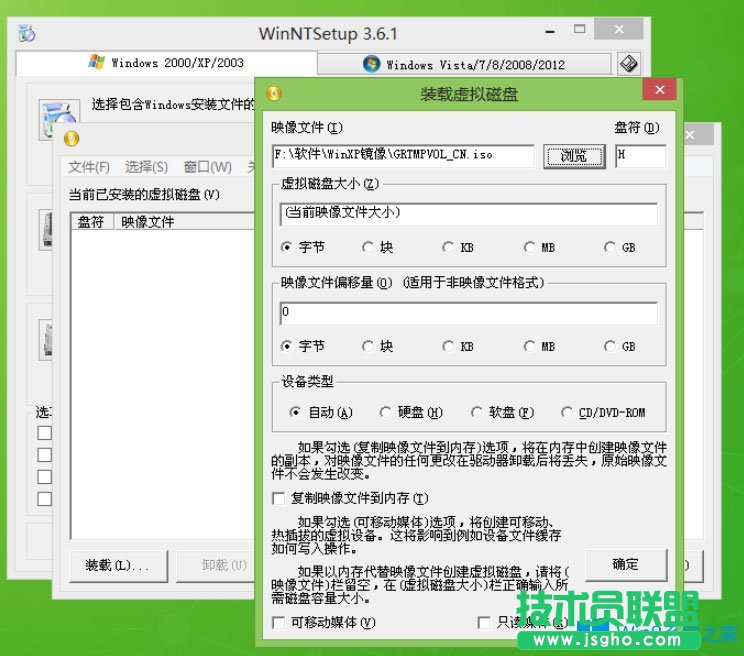
Task: Select MB unit for image offset
Action: click(x=539, y=346)
